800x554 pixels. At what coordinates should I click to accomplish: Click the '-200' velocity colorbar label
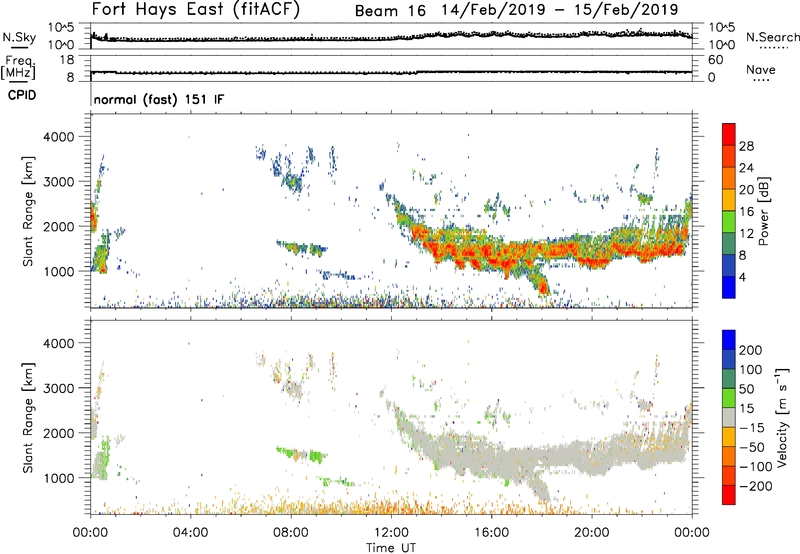click(x=755, y=486)
